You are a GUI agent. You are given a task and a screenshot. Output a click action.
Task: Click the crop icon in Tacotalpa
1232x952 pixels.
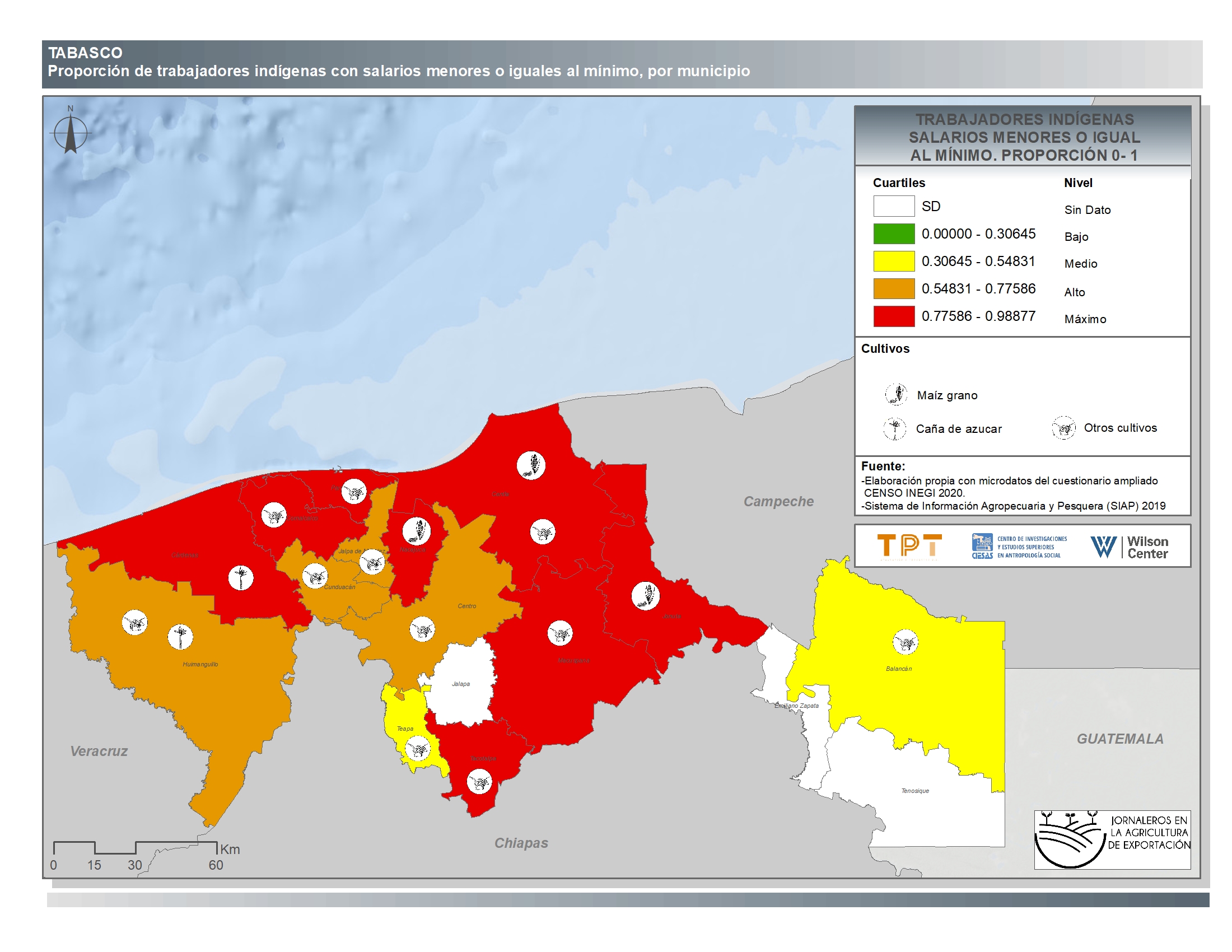coord(479,782)
